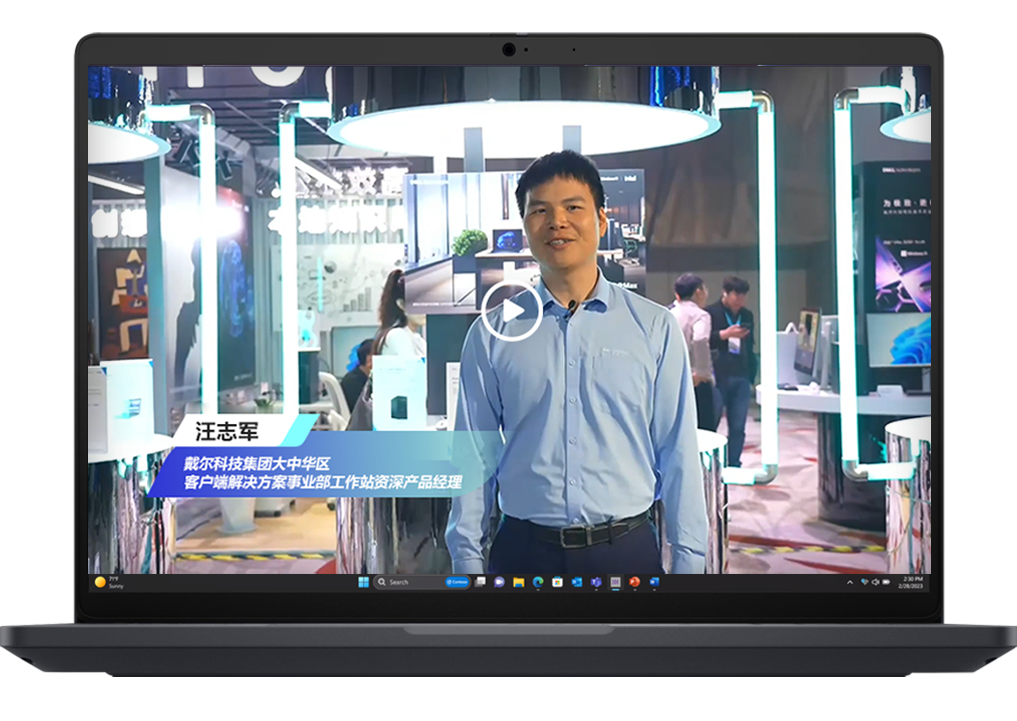Open the Sunny weather widget
The image size is (1017, 721).
108,582
